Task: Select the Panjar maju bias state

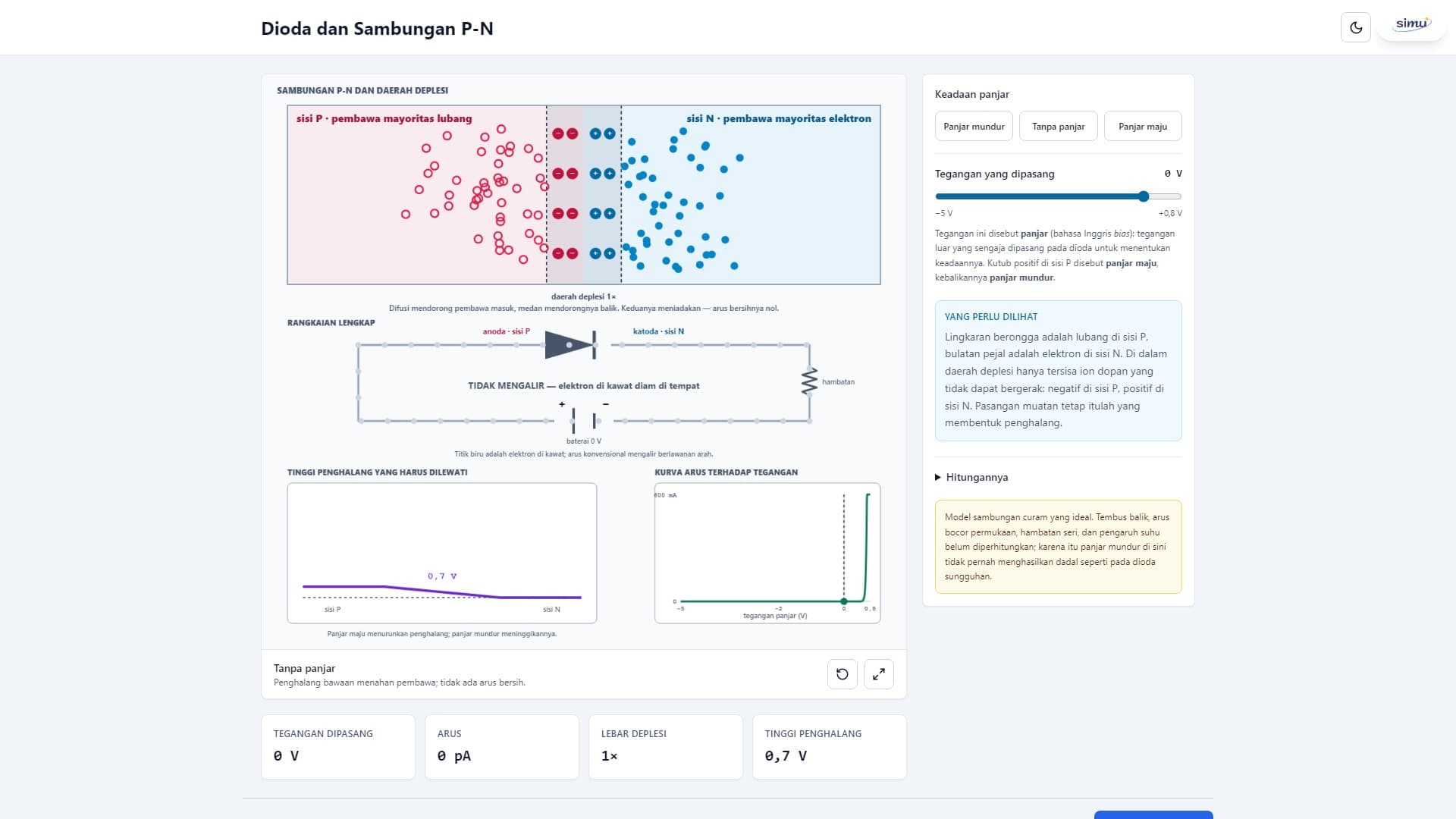Action: (x=1143, y=126)
